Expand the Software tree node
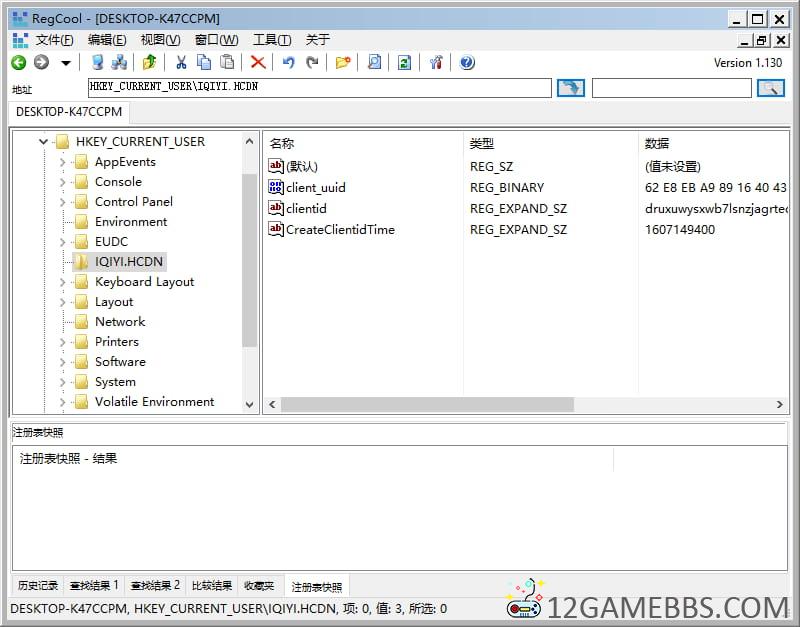Viewport: 800px width, 627px height. (63, 362)
